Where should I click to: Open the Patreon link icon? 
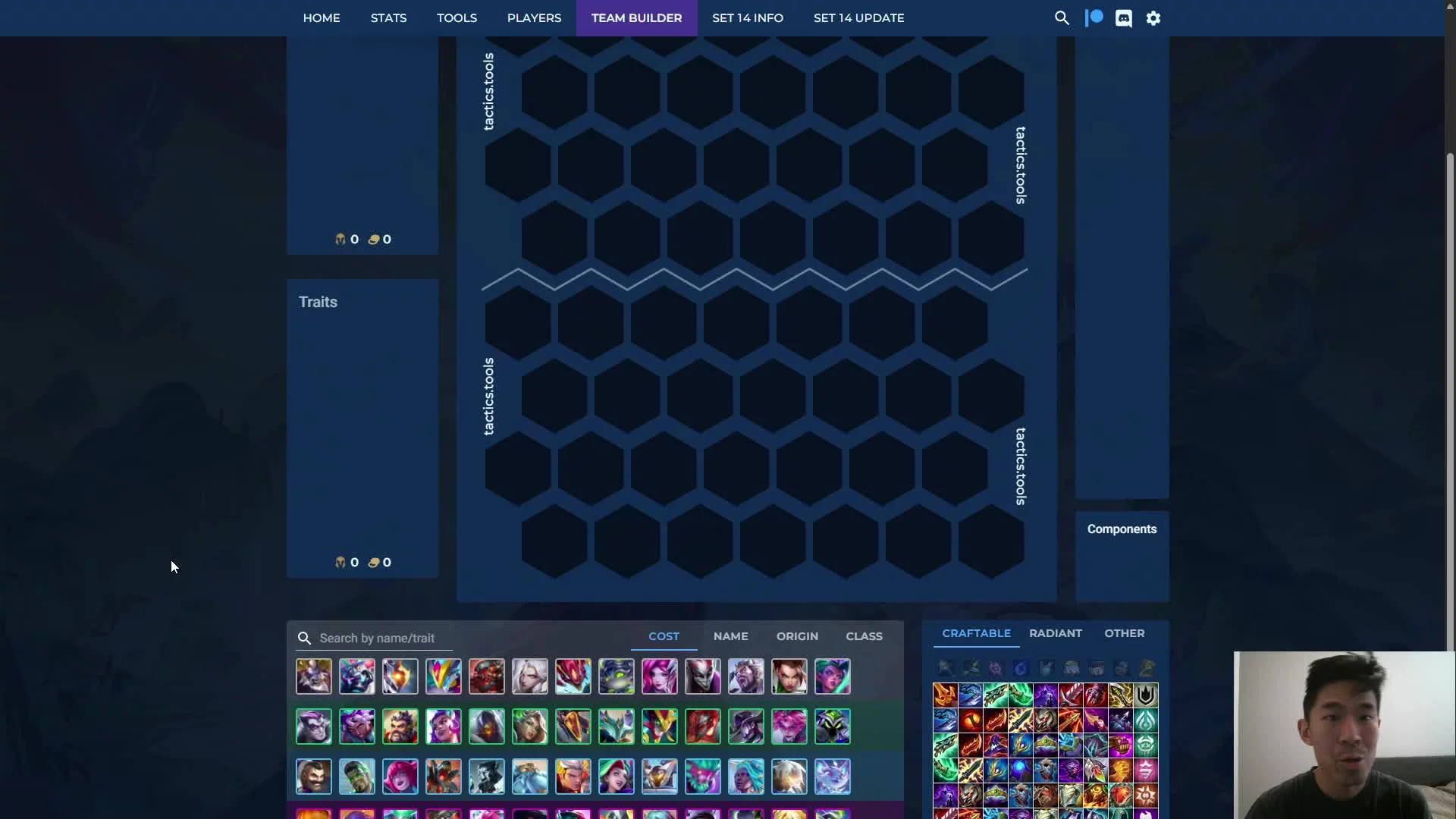[x=1094, y=17]
